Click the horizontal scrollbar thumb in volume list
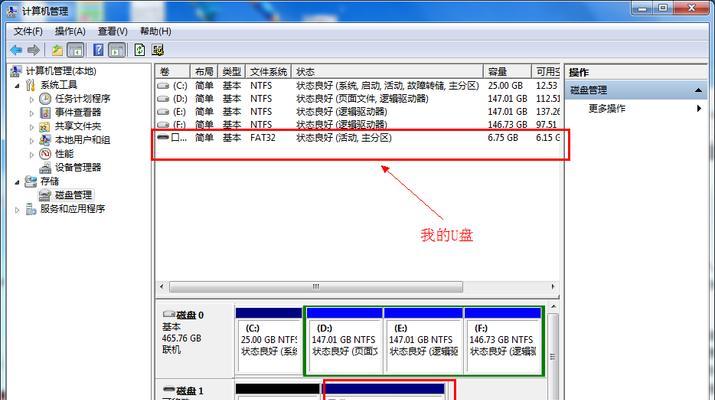This screenshot has width=715, height=400. (x=316, y=287)
